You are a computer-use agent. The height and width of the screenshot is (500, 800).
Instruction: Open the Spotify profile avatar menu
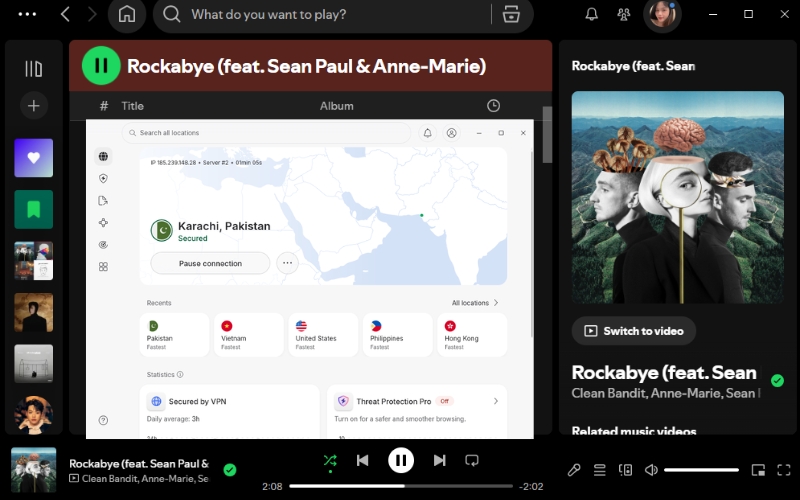pos(662,14)
